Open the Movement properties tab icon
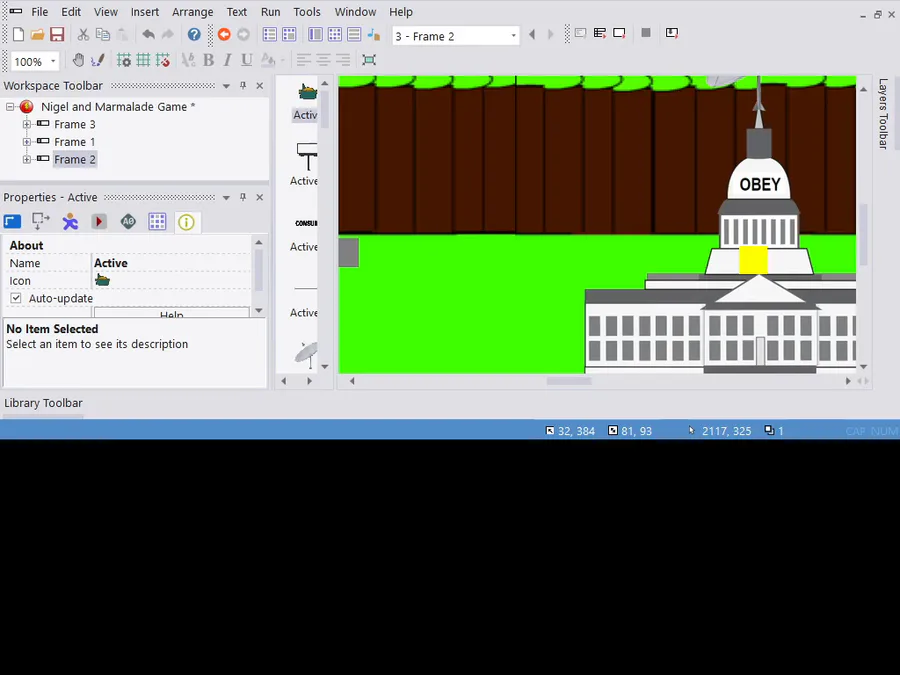This screenshot has width=900, height=675. coord(70,222)
